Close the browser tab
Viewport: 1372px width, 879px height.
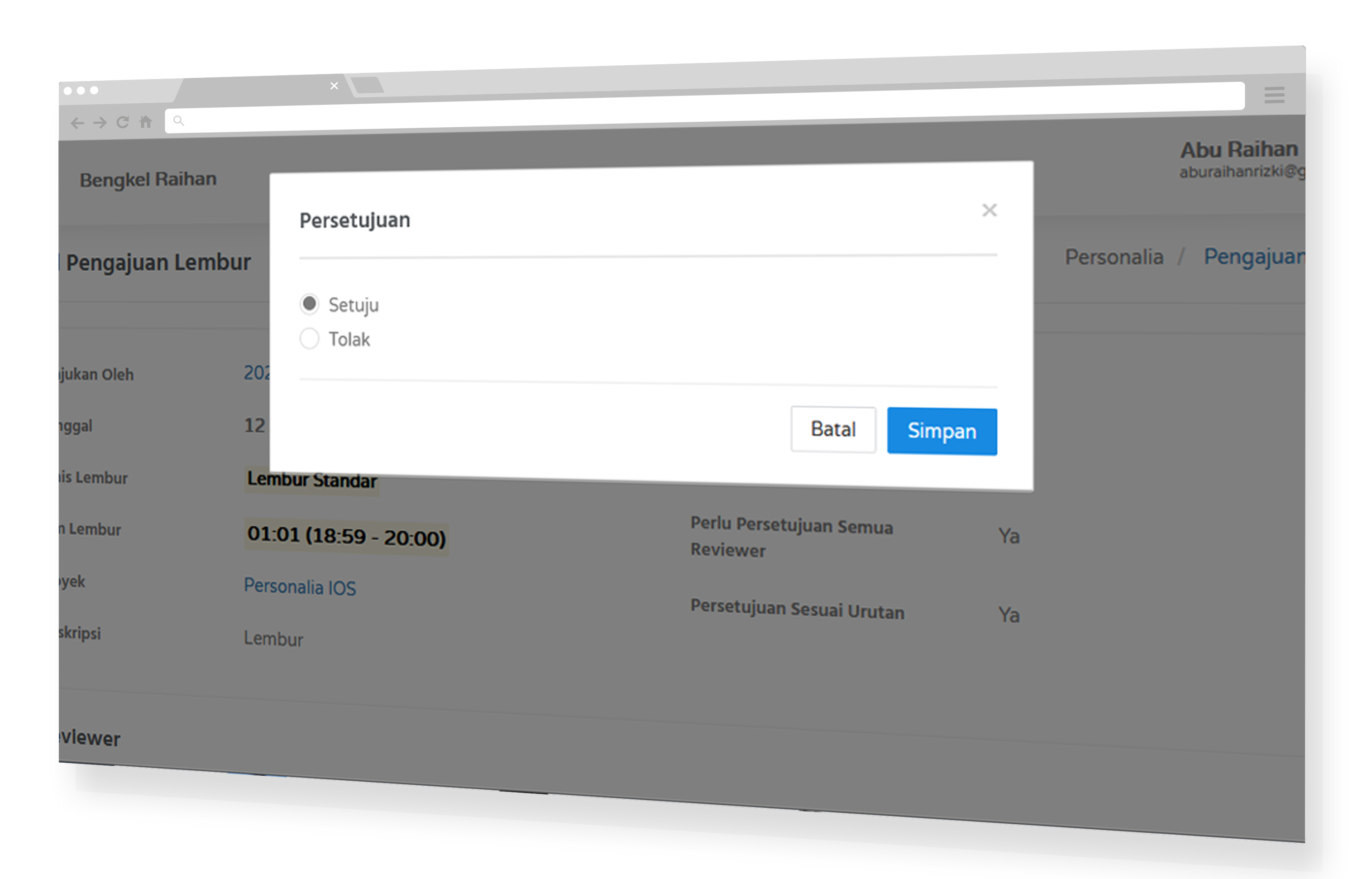[x=335, y=86]
